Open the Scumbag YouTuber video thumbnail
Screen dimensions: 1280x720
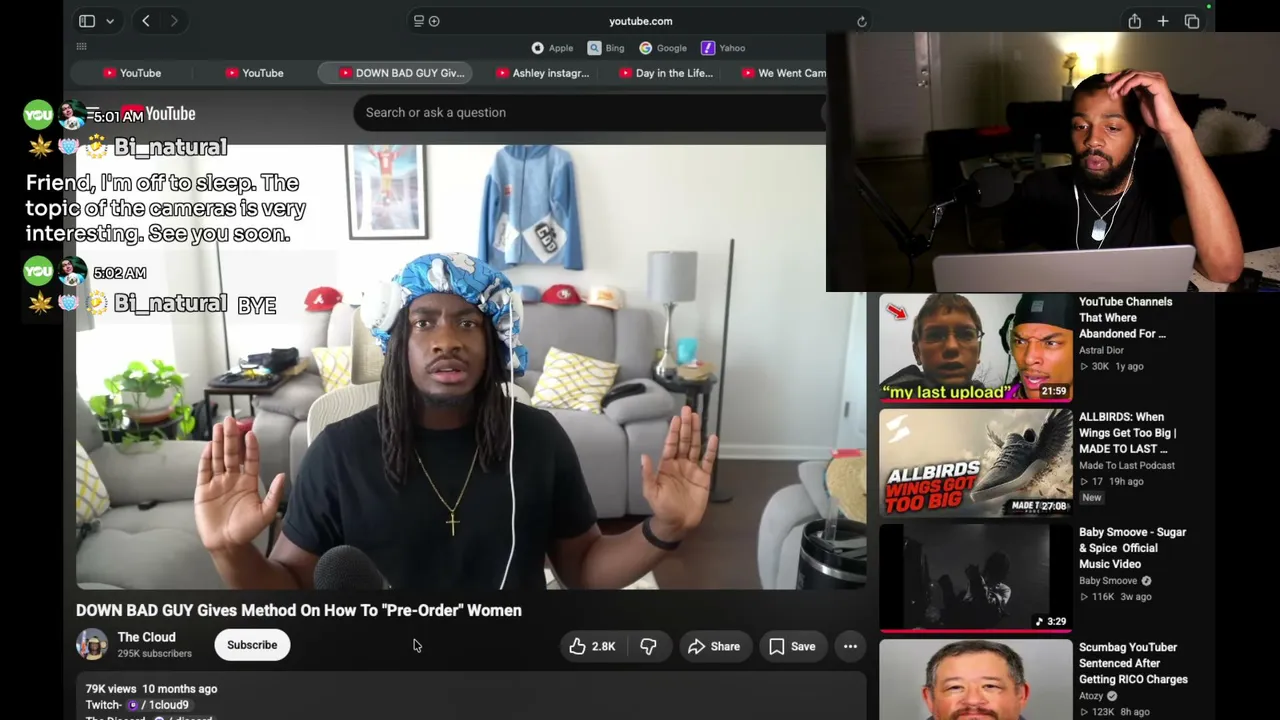(975, 680)
